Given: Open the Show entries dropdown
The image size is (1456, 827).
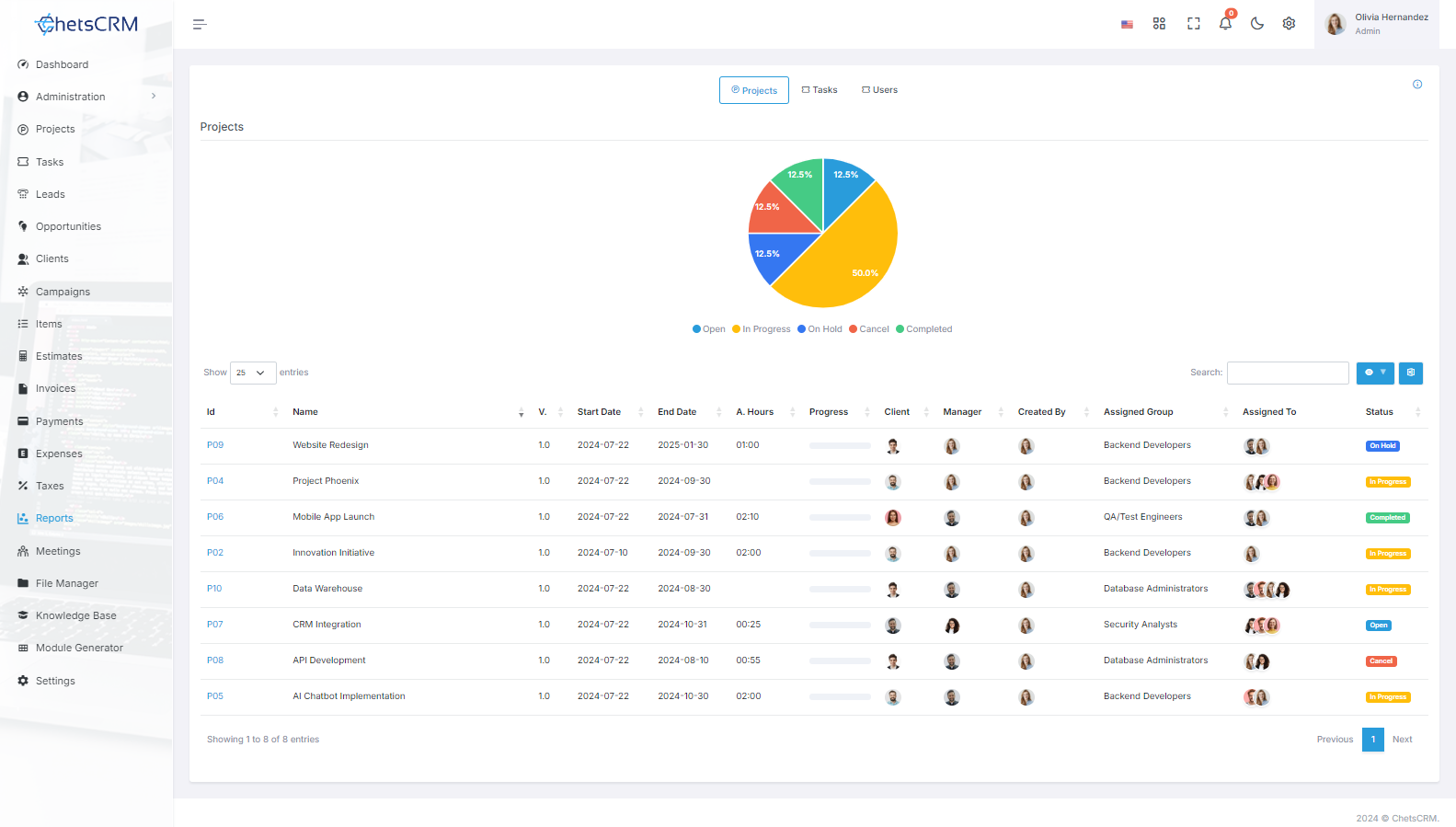Looking at the screenshot, I should [x=253, y=373].
